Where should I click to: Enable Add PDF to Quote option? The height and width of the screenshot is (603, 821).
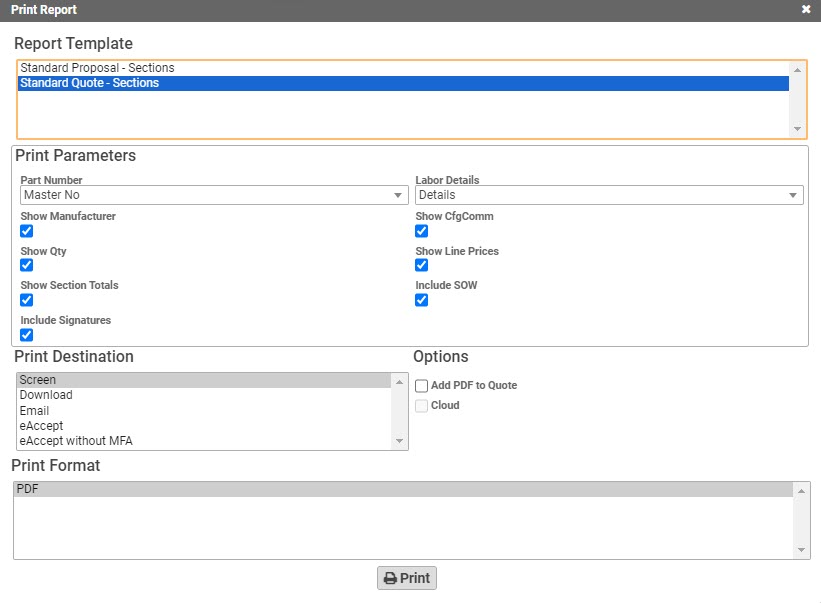click(x=422, y=386)
